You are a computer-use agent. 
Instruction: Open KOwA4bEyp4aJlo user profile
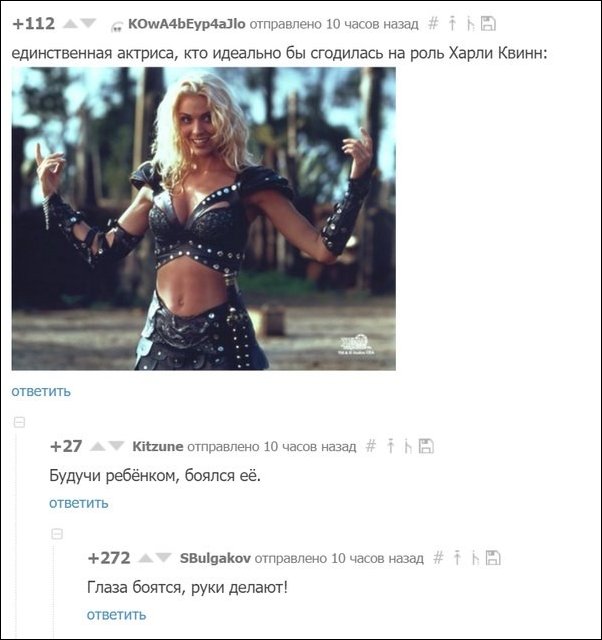click(x=187, y=24)
